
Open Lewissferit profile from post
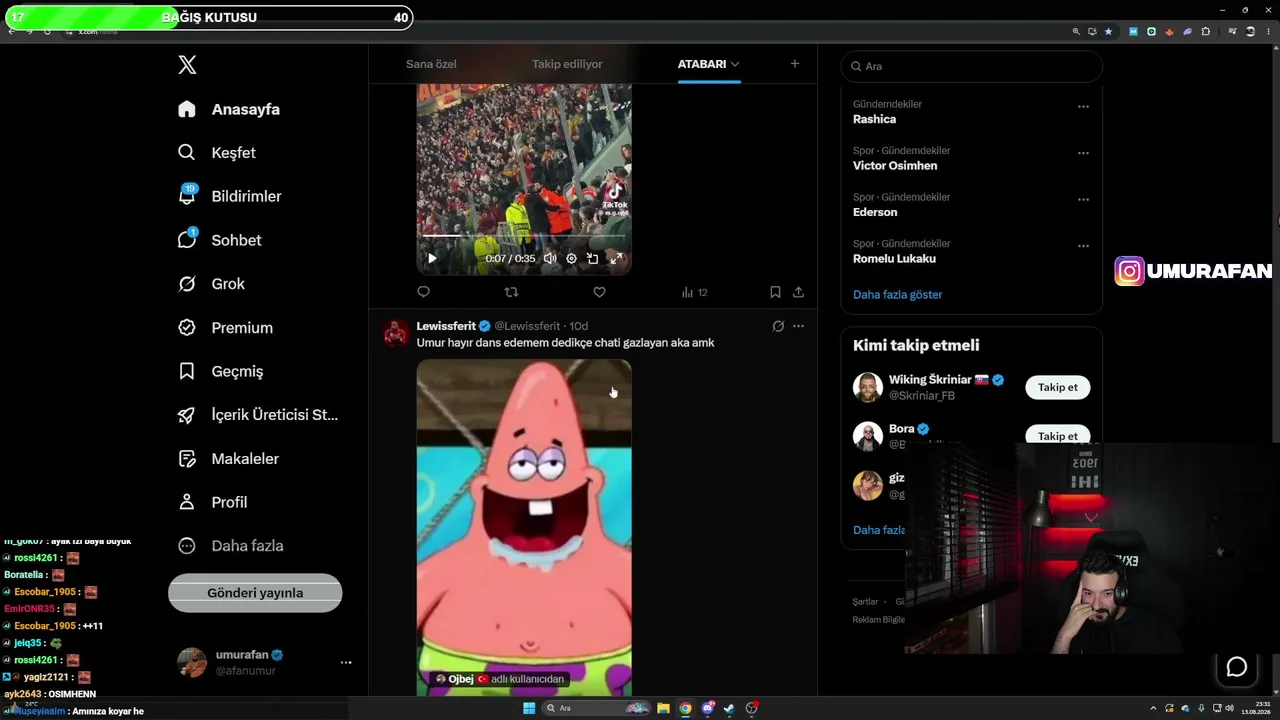pos(446,326)
